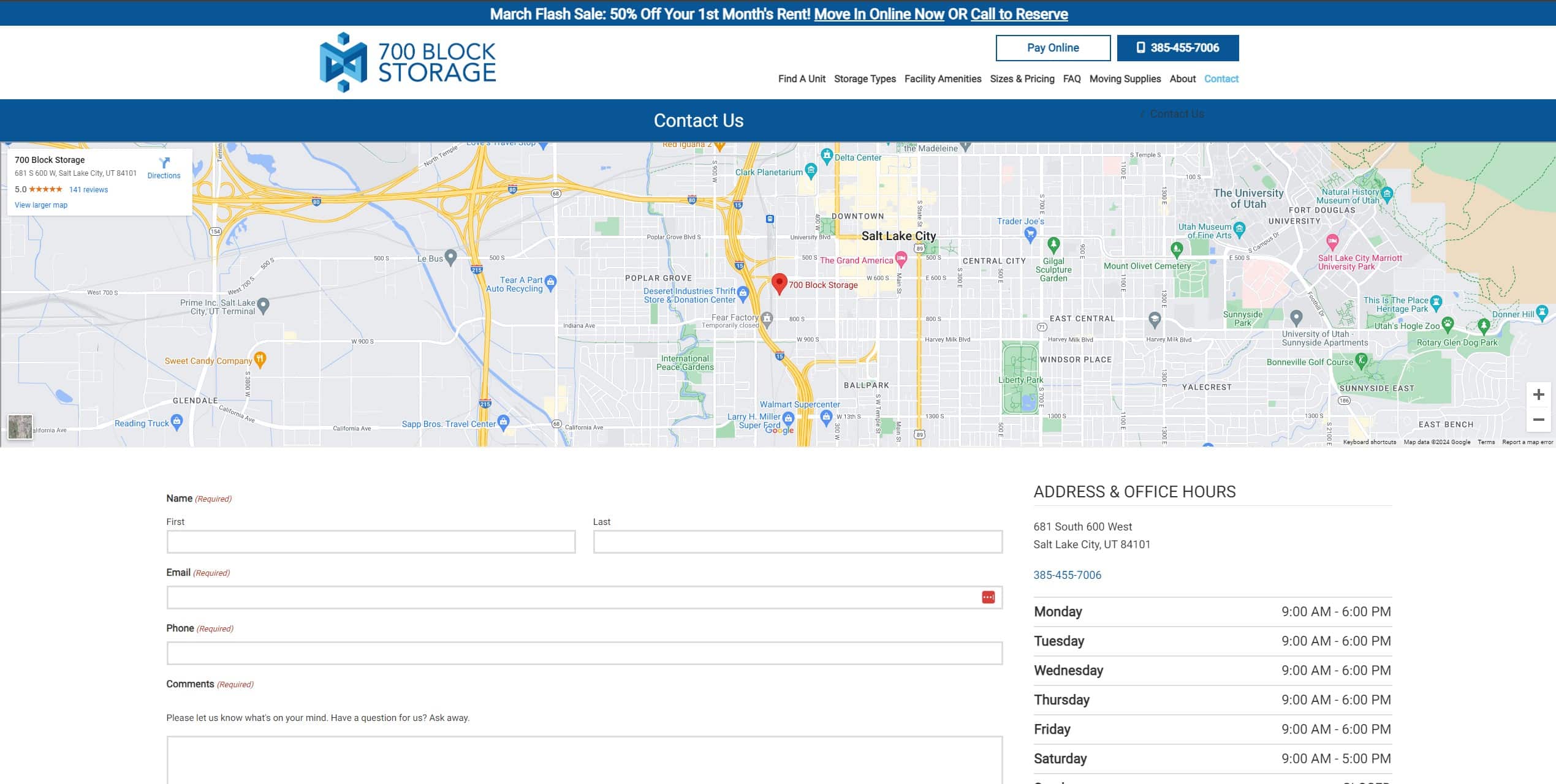1556x784 pixels.
Task: Open View larger map link
Action: point(41,205)
